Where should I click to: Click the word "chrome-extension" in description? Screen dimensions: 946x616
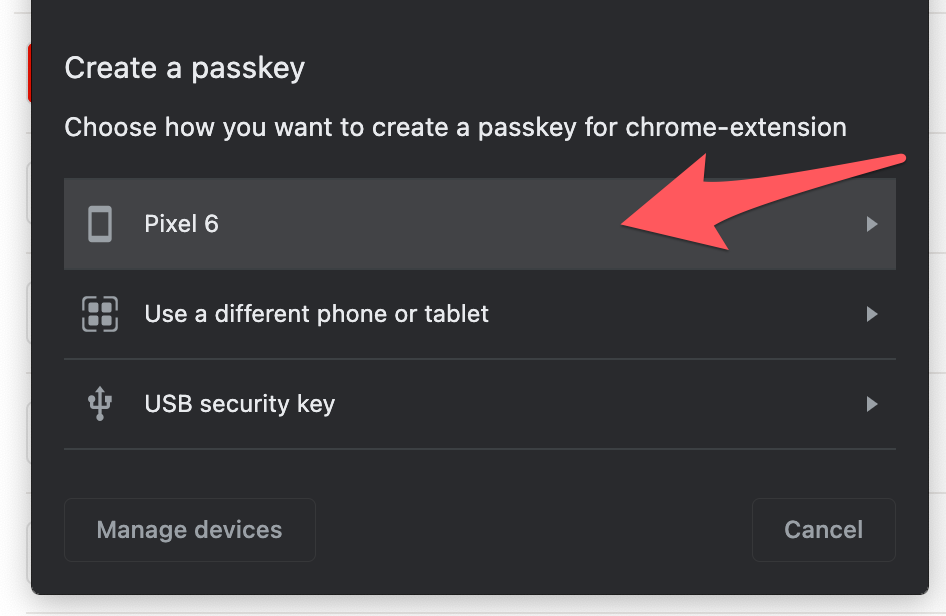click(x=736, y=128)
